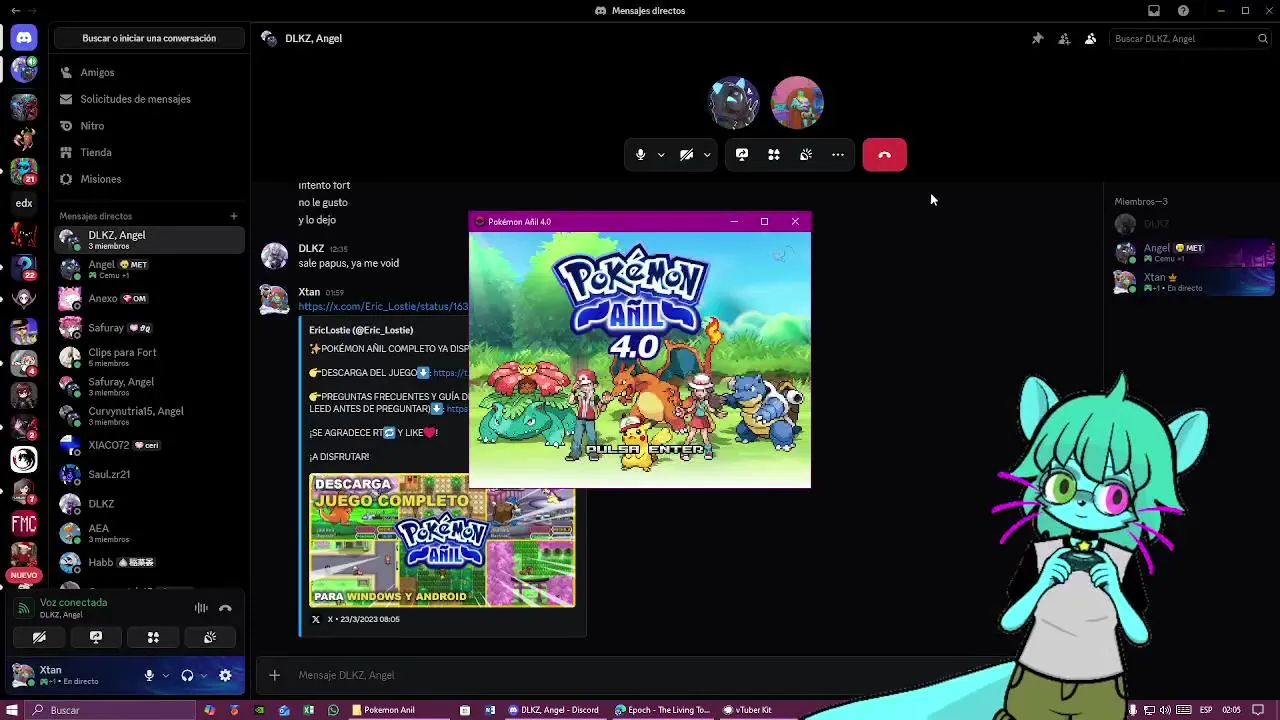Open the XIACO72 direct message
This screenshot has width=1280, height=720.
[x=149, y=445]
